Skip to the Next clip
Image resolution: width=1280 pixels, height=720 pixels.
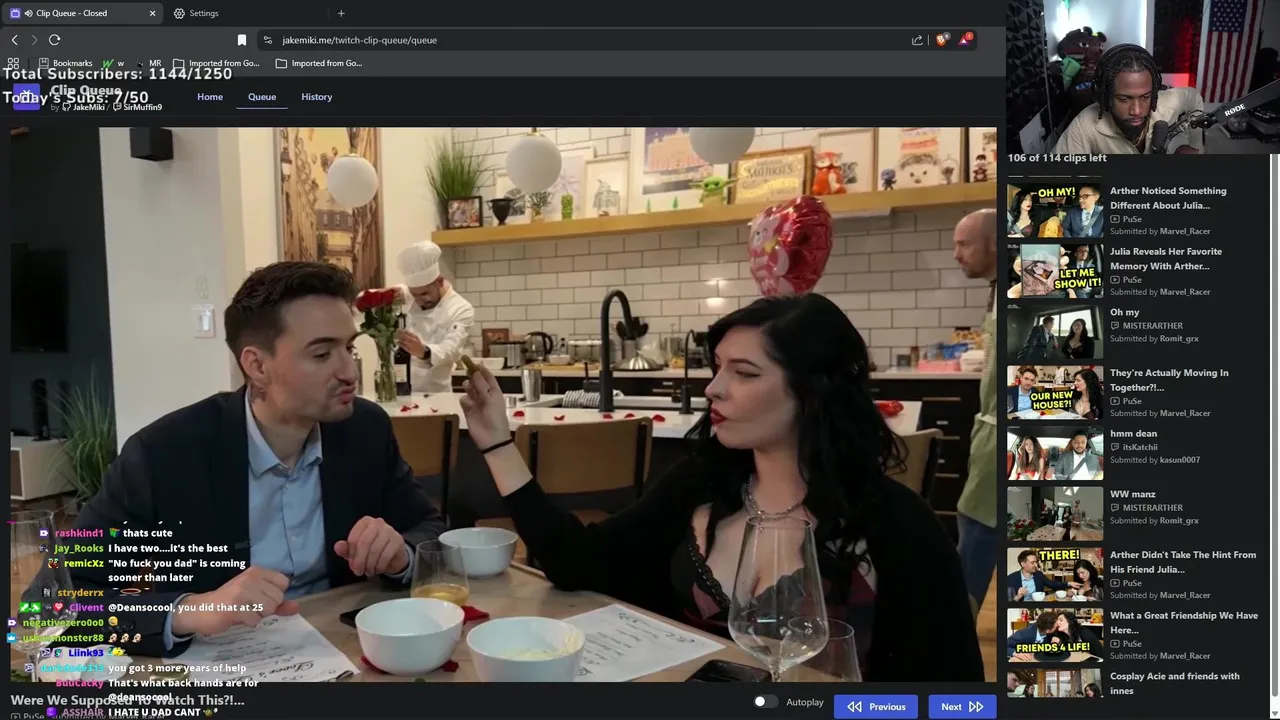coord(962,706)
